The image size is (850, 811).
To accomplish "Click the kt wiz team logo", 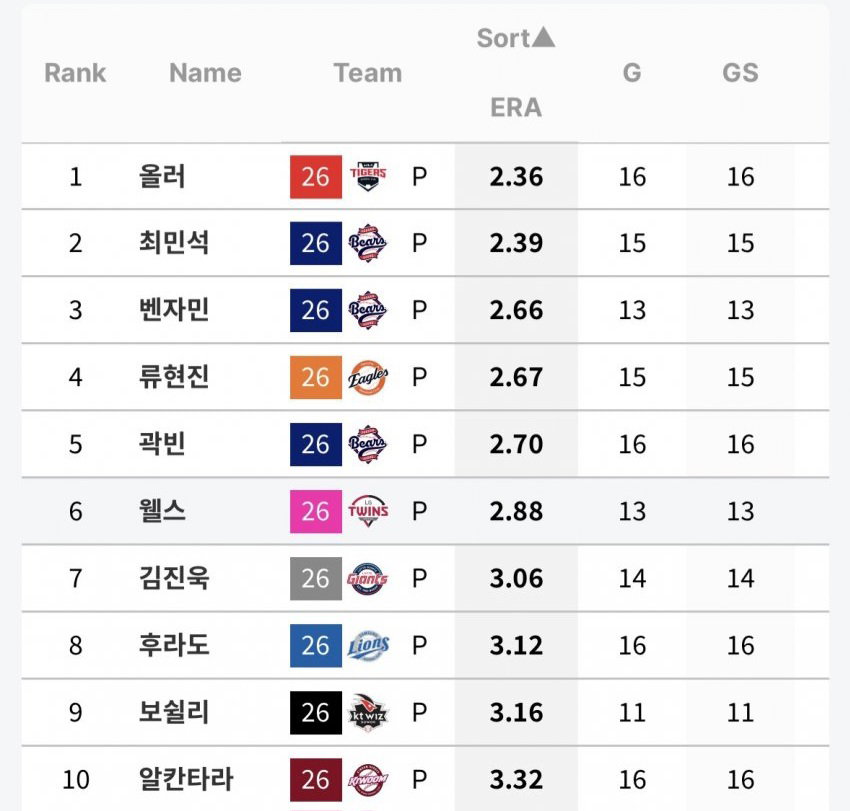I will [x=368, y=712].
